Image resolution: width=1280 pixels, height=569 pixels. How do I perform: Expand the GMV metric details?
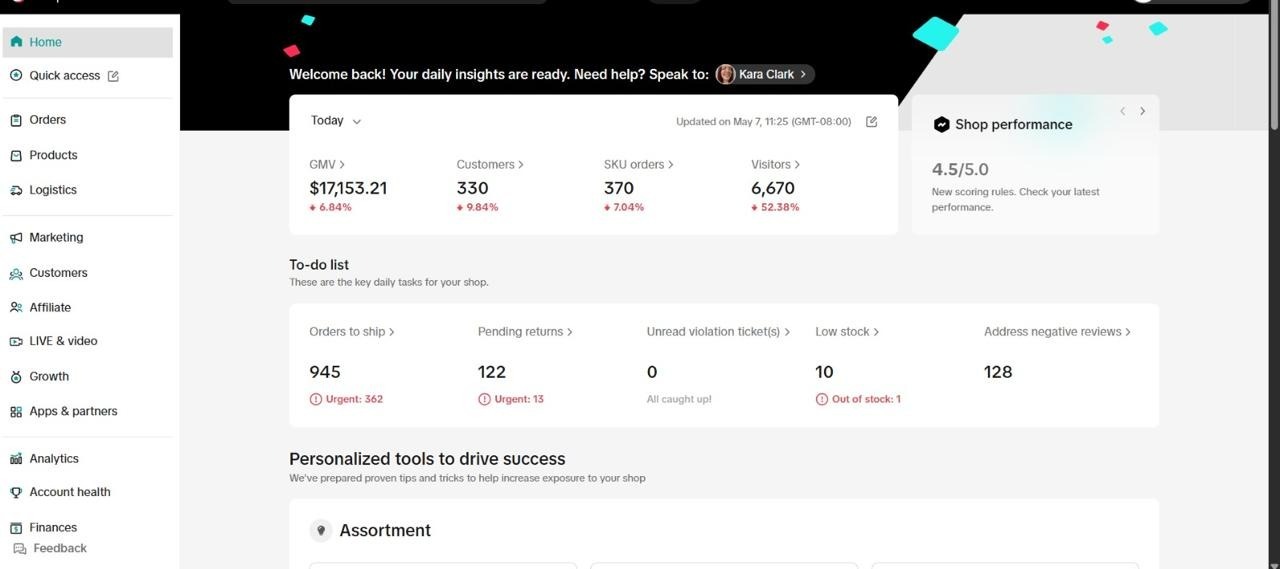(327, 164)
